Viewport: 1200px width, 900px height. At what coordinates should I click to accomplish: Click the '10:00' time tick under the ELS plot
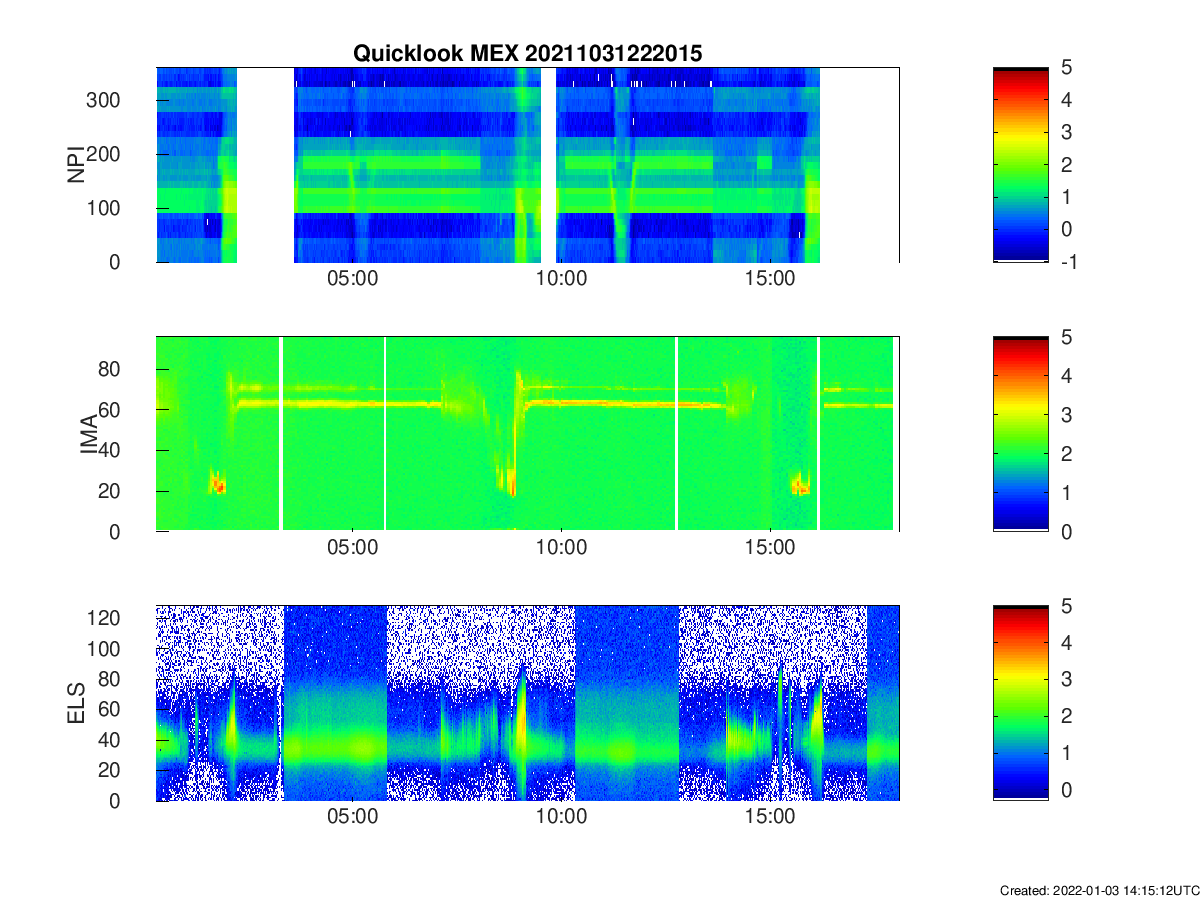click(x=561, y=817)
